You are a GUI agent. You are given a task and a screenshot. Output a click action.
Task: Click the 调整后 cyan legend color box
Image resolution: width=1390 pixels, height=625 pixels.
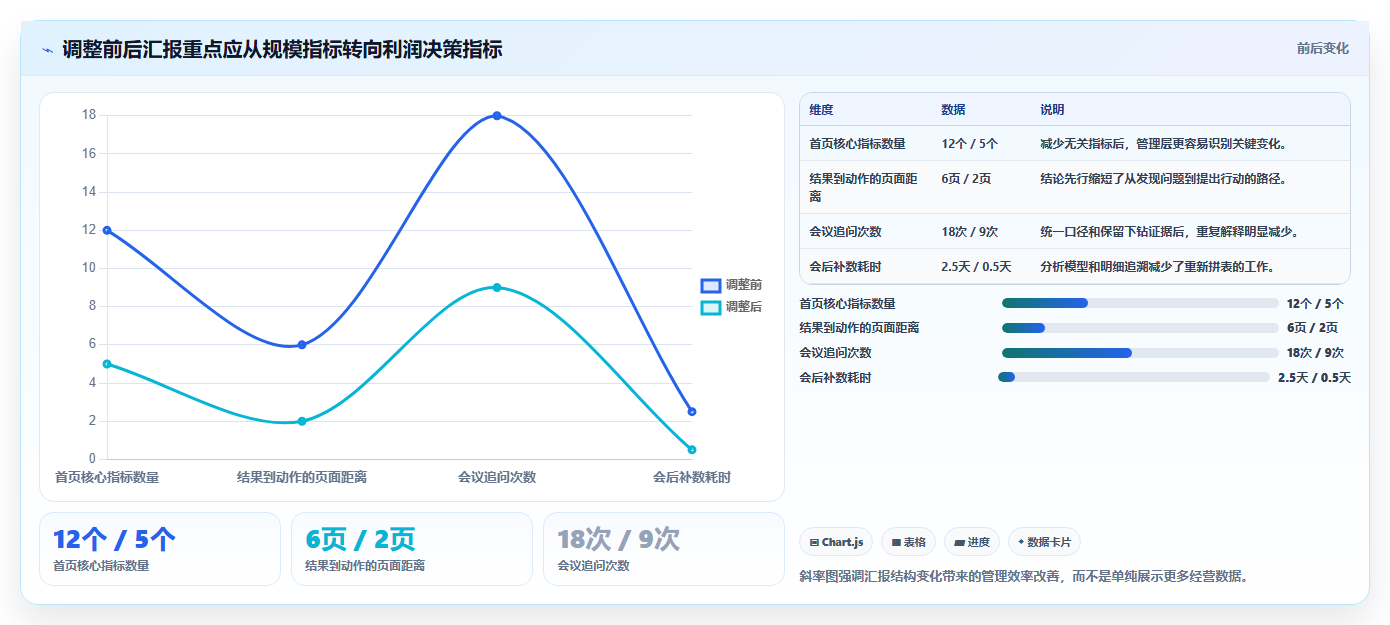point(710,307)
